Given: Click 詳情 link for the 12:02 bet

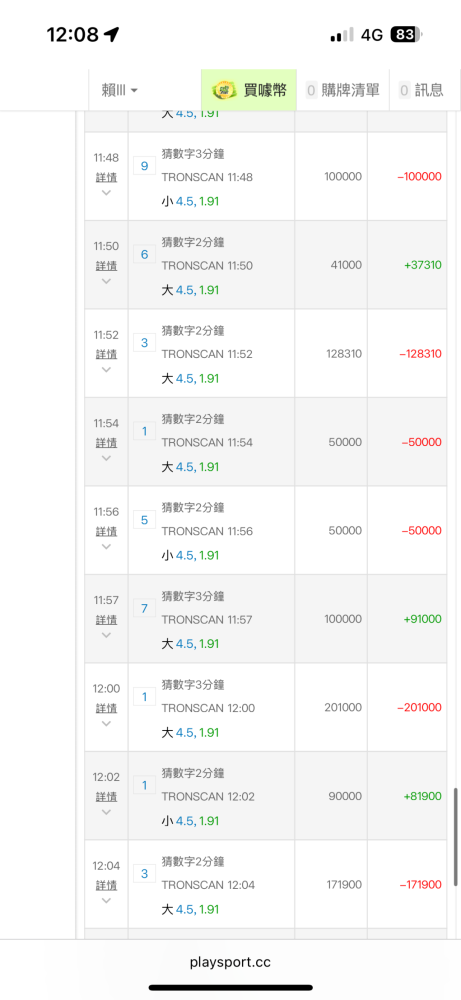Looking at the screenshot, I should coord(106,797).
